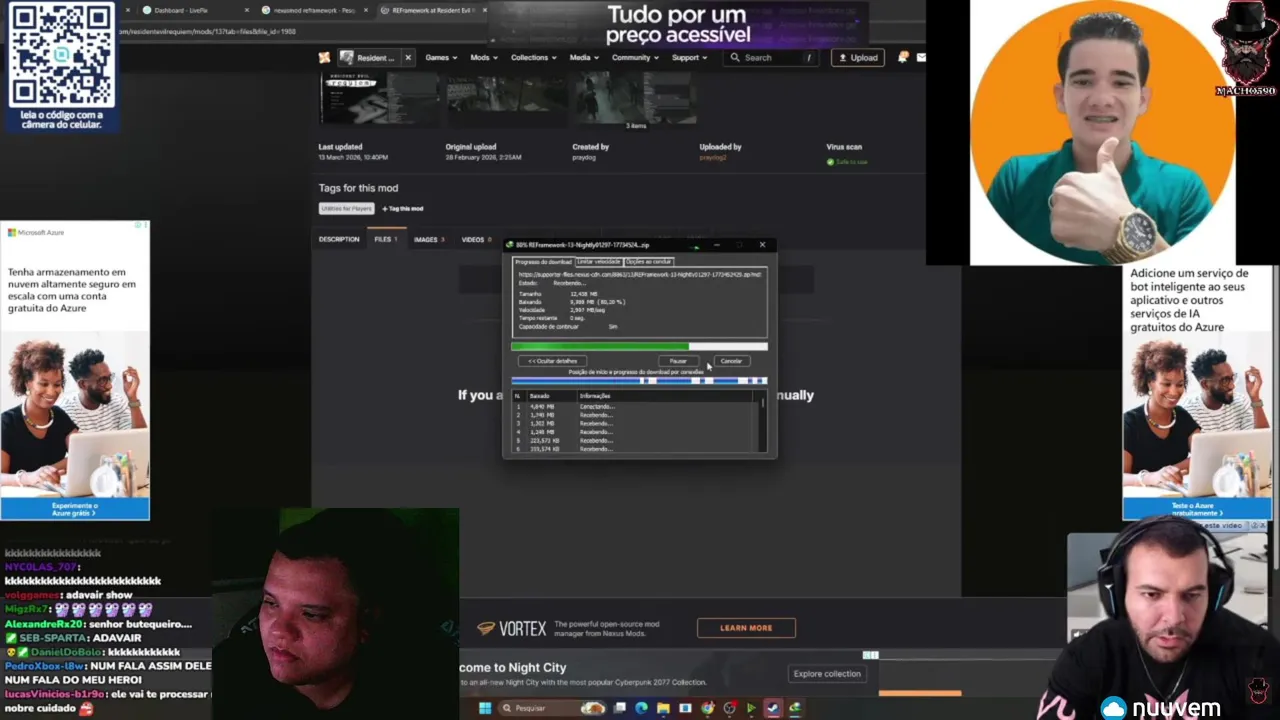Screen dimensions: 1280x720
Task: Open Task View from the taskbar
Action: pos(620,708)
